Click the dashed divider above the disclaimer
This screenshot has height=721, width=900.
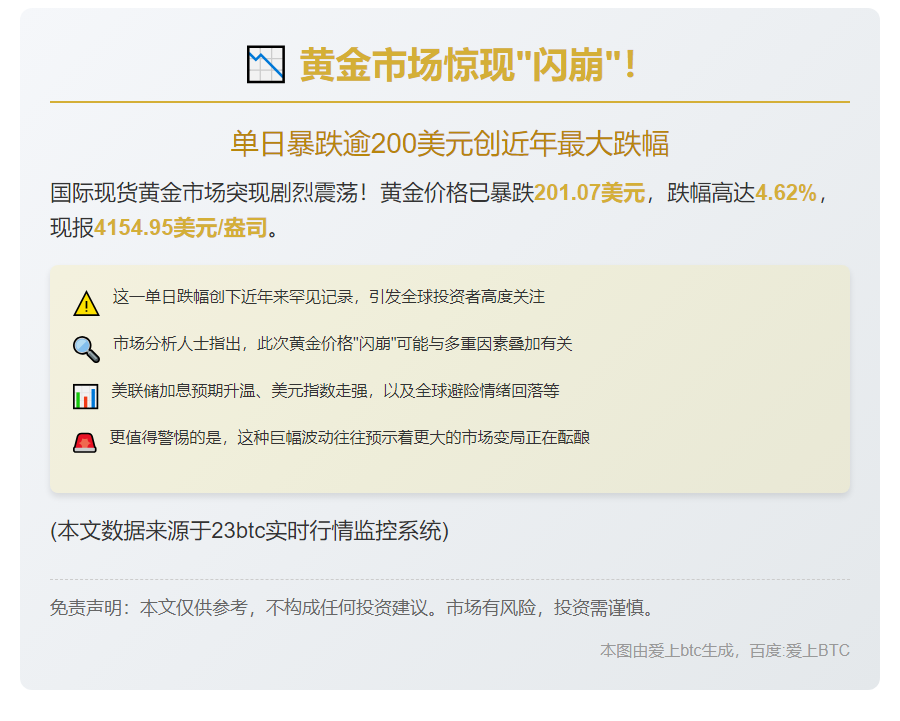point(449,579)
